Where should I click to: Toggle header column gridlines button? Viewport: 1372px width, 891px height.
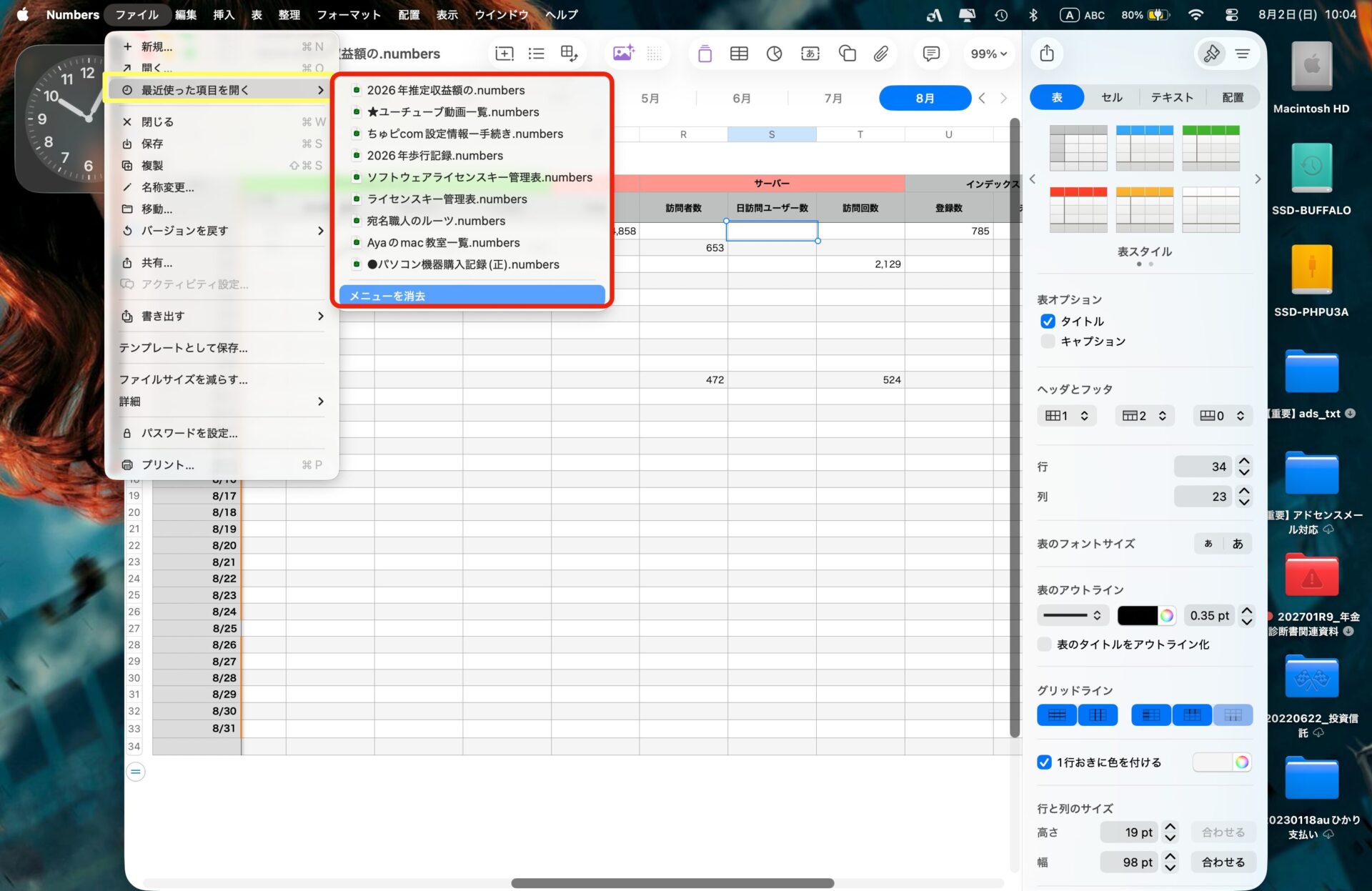(1150, 715)
